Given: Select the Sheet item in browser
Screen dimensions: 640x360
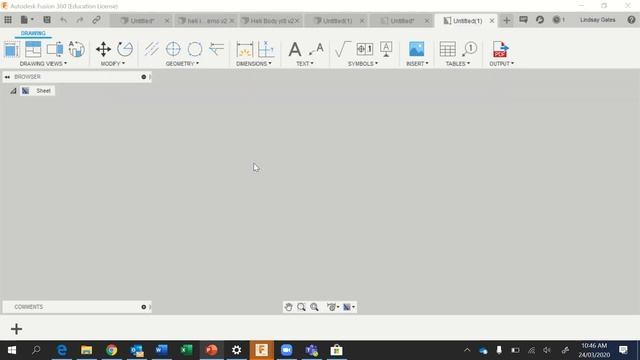Looking at the screenshot, I should click(x=43, y=91).
